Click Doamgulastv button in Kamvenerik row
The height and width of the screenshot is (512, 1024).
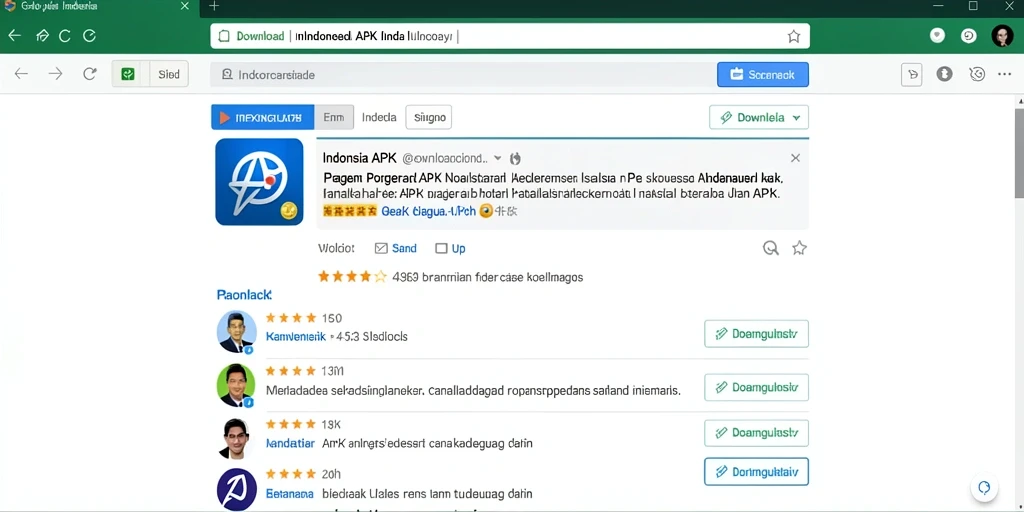pos(756,334)
